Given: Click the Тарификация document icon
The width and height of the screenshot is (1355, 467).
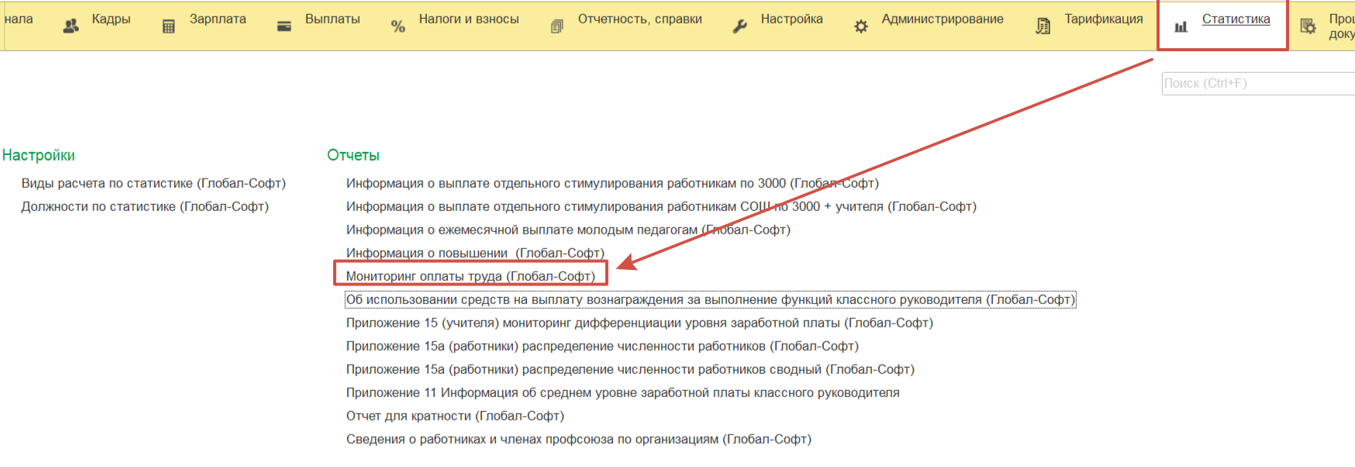Looking at the screenshot, I should [1043, 27].
